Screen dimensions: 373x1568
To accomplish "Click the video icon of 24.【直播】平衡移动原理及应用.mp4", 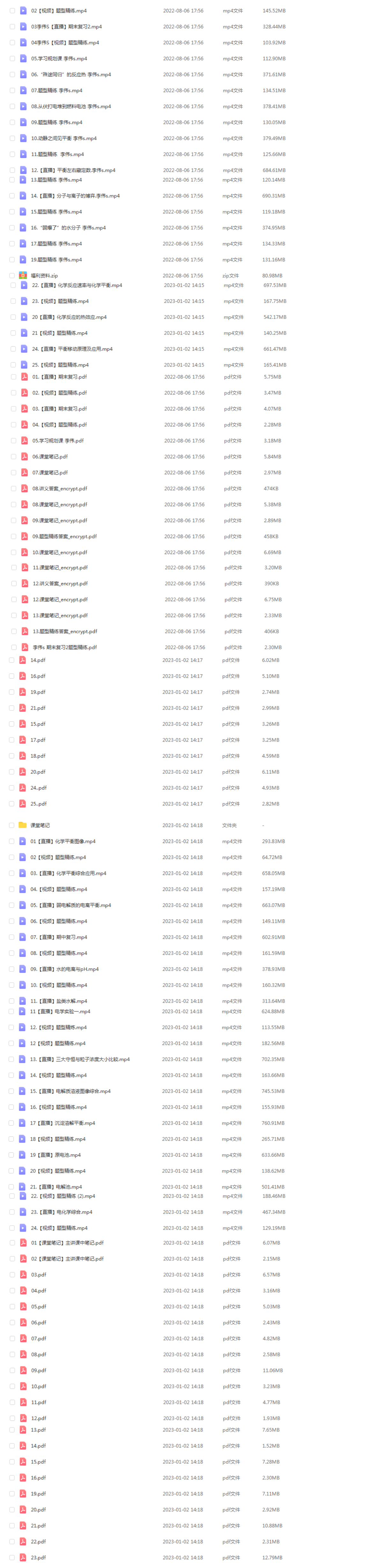I will click(x=24, y=349).
